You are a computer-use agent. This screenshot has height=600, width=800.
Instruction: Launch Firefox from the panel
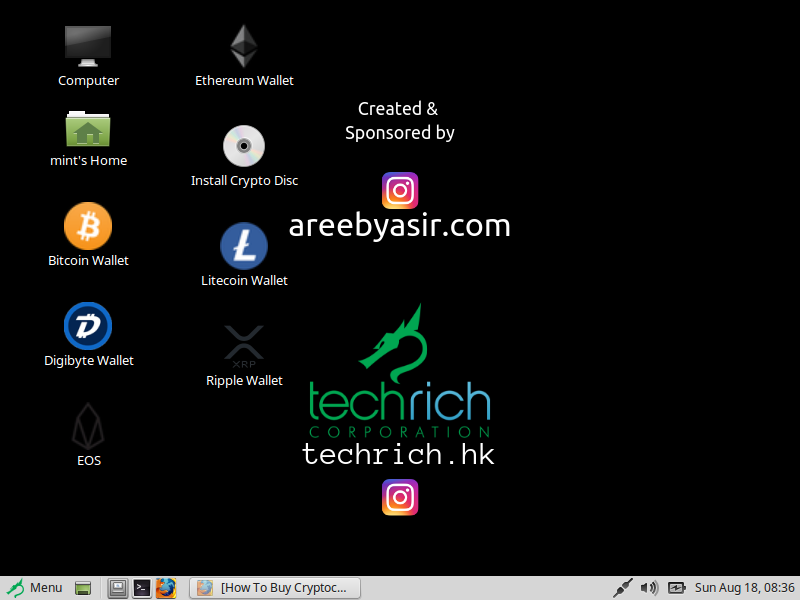[166, 588]
